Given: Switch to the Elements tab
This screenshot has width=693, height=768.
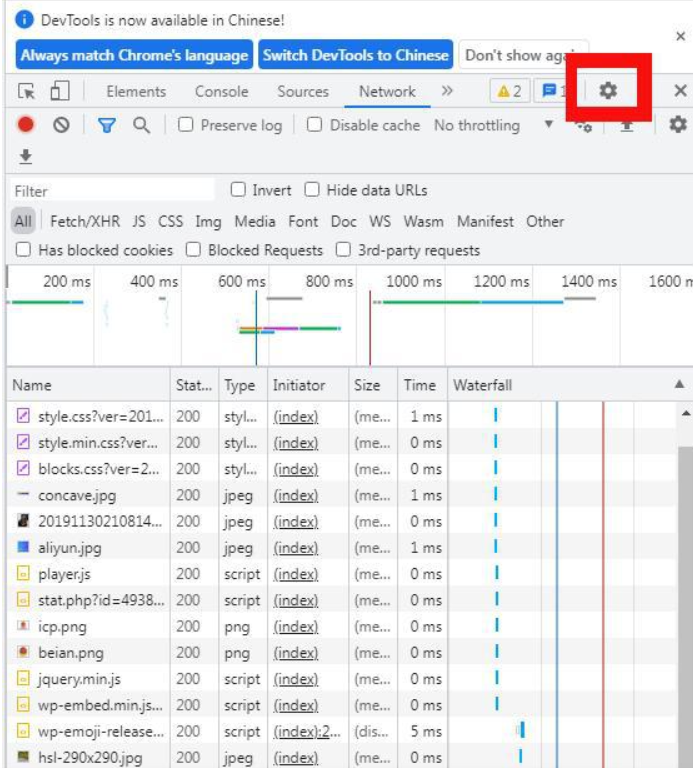Looking at the screenshot, I should click(x=136, y=92).
